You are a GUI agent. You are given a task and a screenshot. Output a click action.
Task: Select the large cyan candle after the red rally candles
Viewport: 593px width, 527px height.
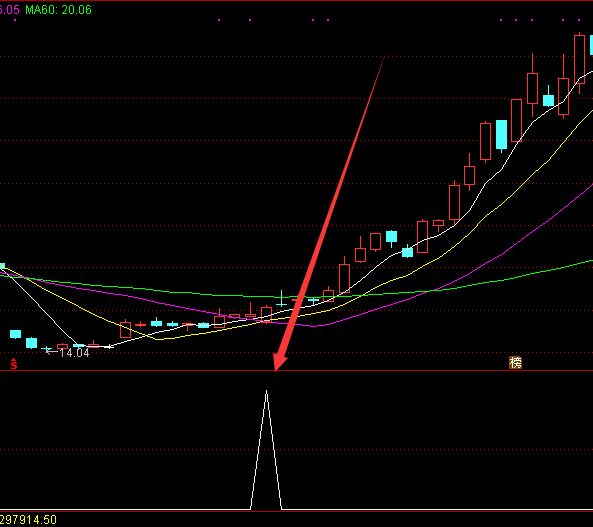point(501,135)
